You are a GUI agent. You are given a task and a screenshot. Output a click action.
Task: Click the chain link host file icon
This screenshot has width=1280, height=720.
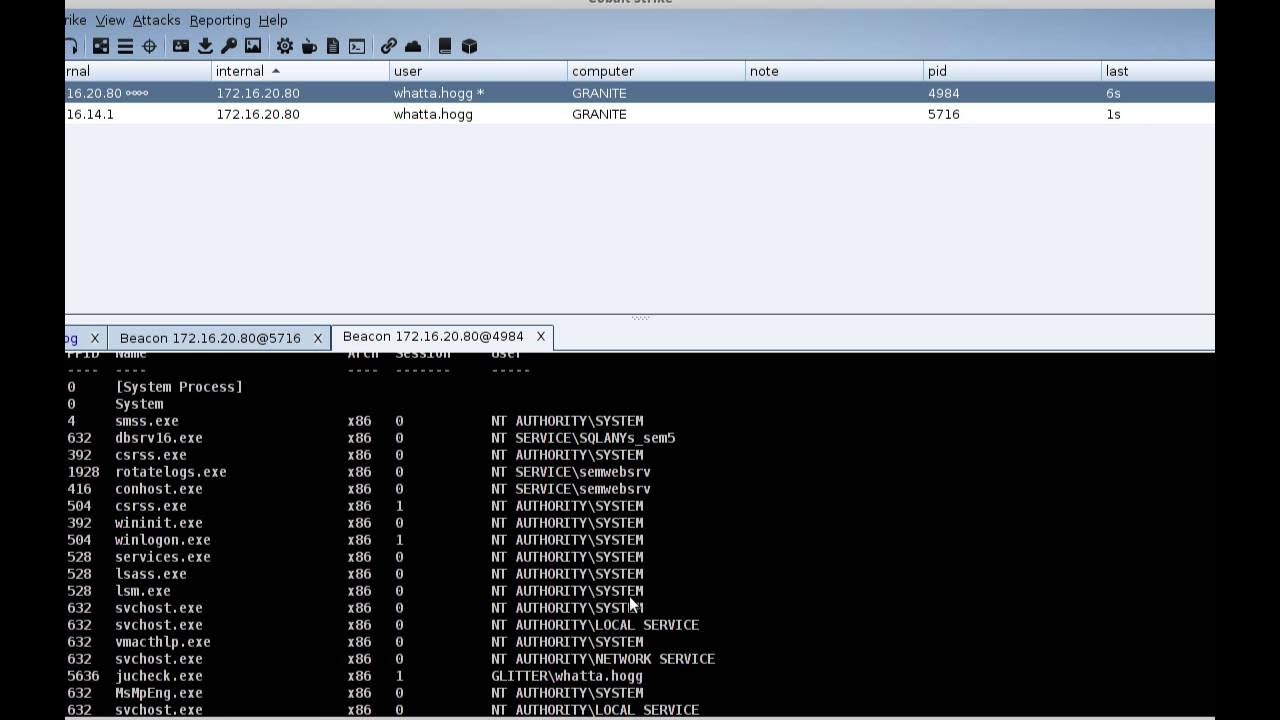389,46
